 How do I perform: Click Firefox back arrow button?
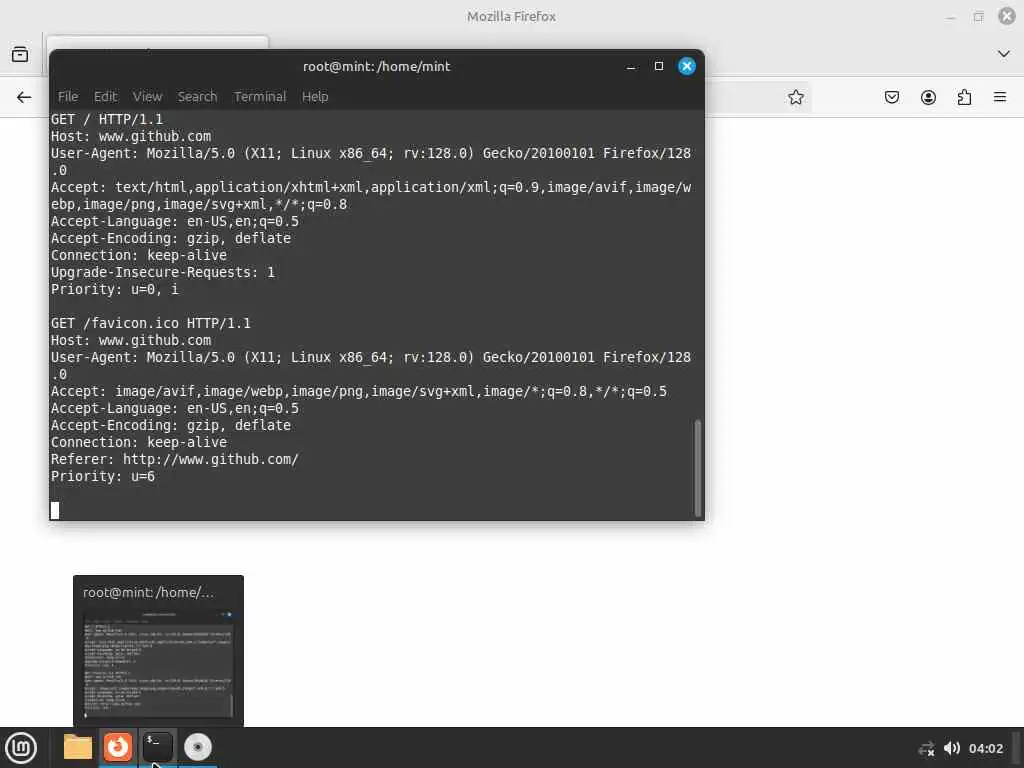24,97
